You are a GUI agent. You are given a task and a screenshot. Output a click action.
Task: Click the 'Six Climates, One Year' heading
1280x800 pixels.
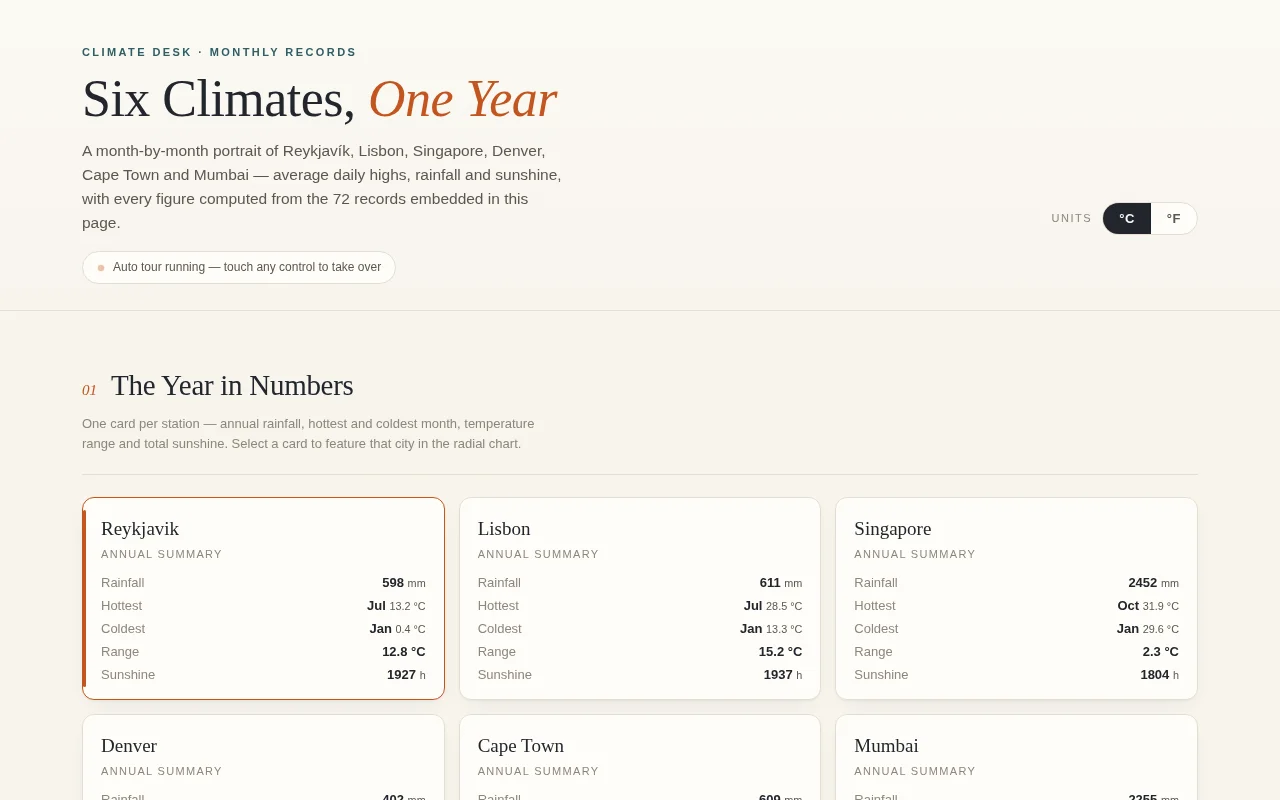[319, 99]
